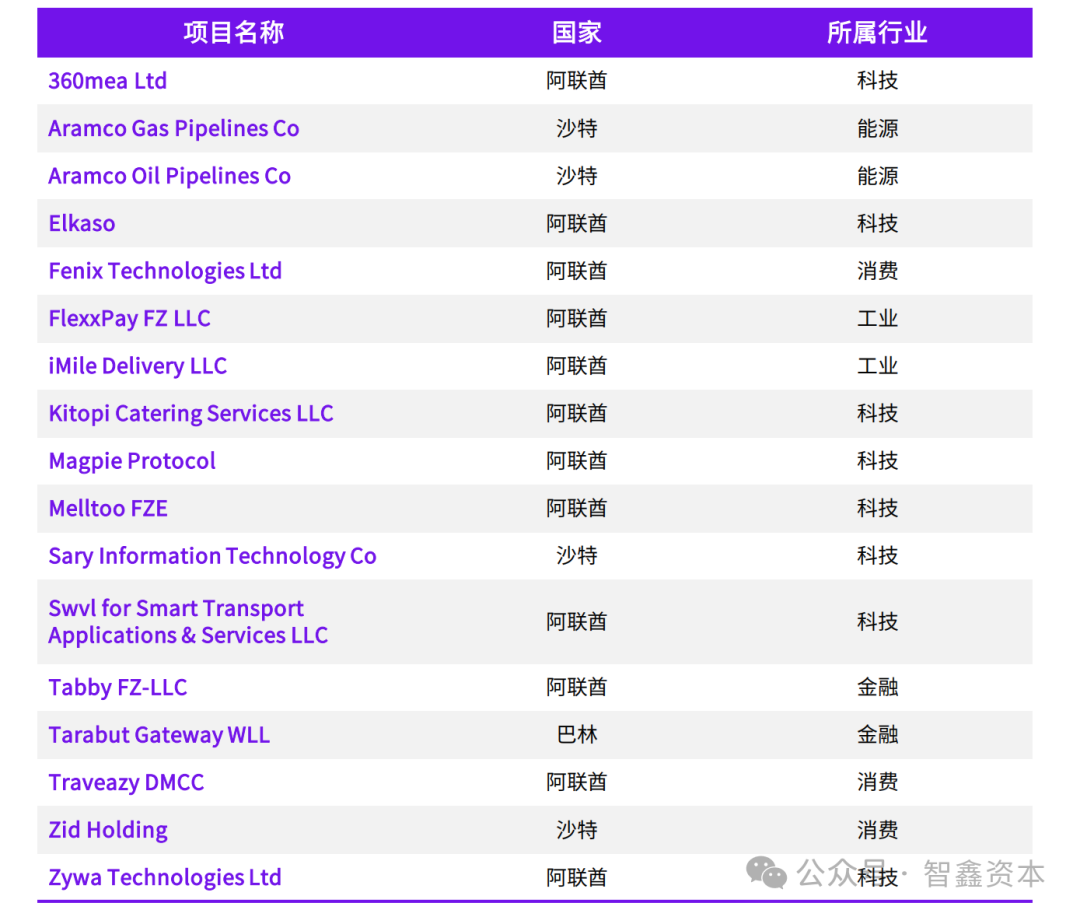Click 阿联酋 country in Zywa row
This screenshot has width=1080, height=917.
point(577,878)
